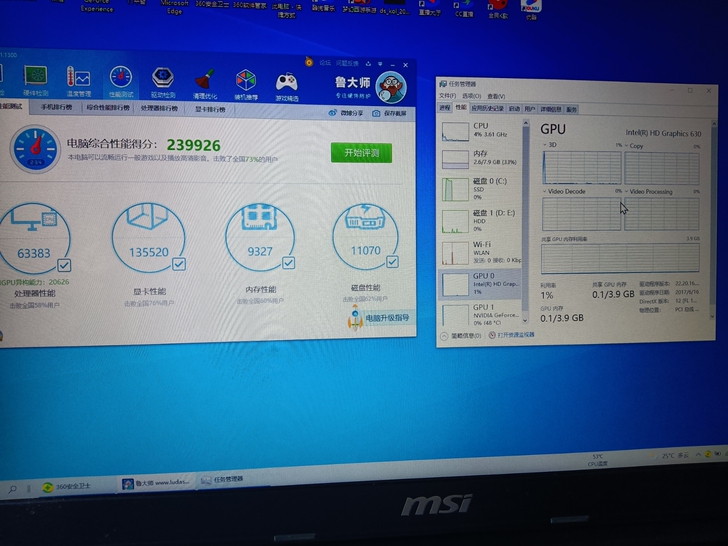
Task: Open the 游戏精选 gamepad icon
Action: tap(286, 82)
